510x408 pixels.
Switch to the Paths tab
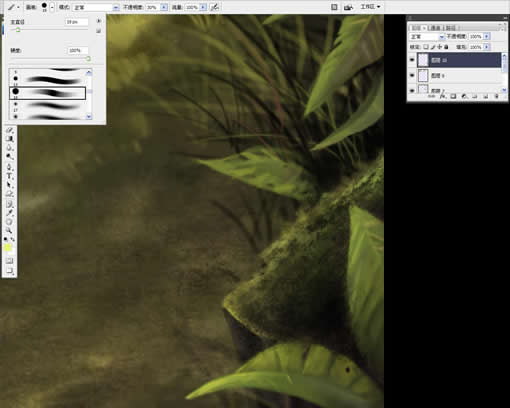pyautogui.click(x=450, y=28)
